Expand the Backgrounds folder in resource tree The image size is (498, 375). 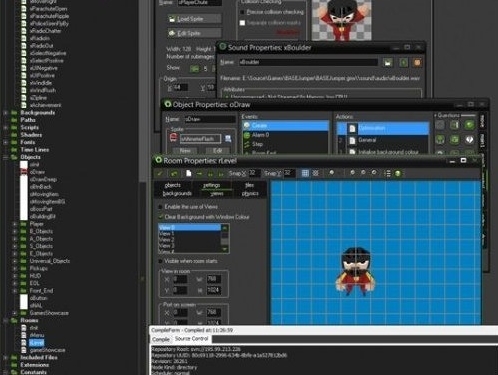pos(6,113)
